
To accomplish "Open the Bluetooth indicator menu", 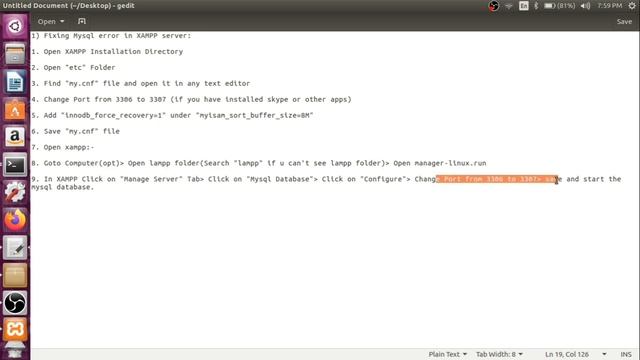I will 536,6.
